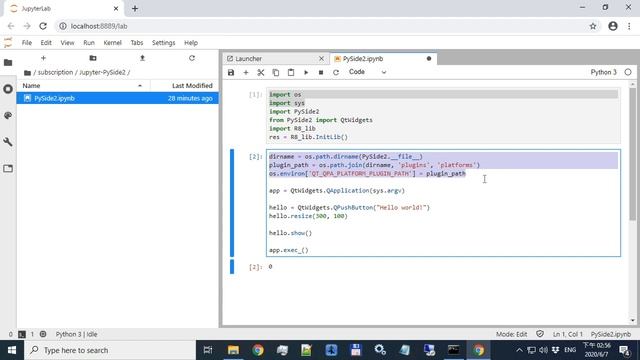Open File Explorer from the taskbar

point(233,350)
